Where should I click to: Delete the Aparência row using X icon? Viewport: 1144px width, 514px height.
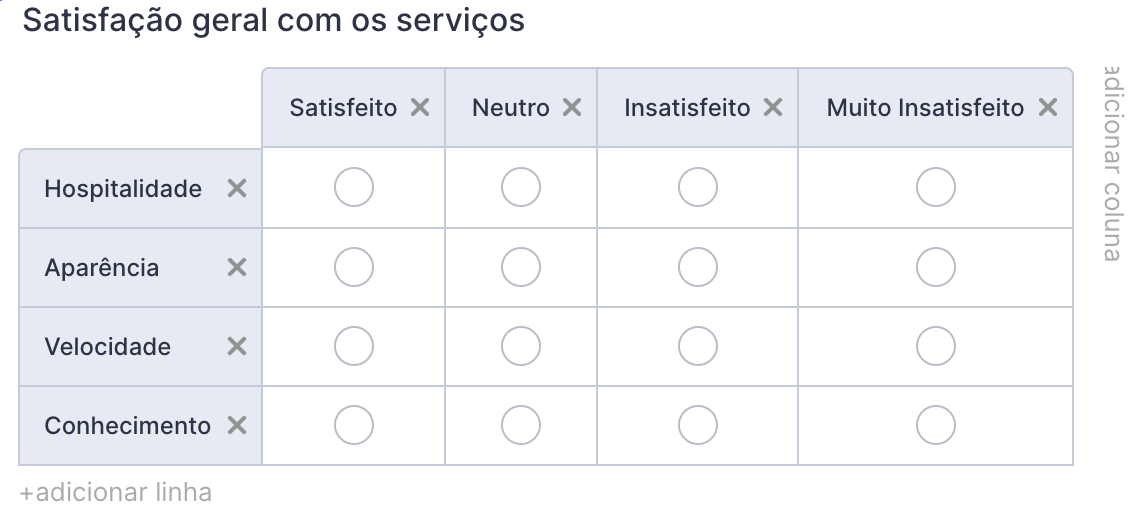tap(237, 267)
